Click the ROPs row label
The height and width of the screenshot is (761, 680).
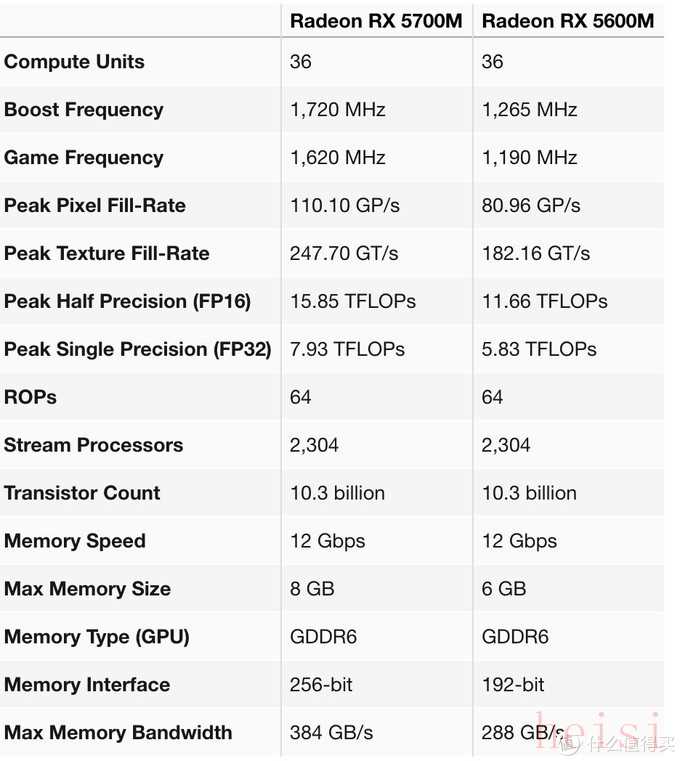click(30, 398)
